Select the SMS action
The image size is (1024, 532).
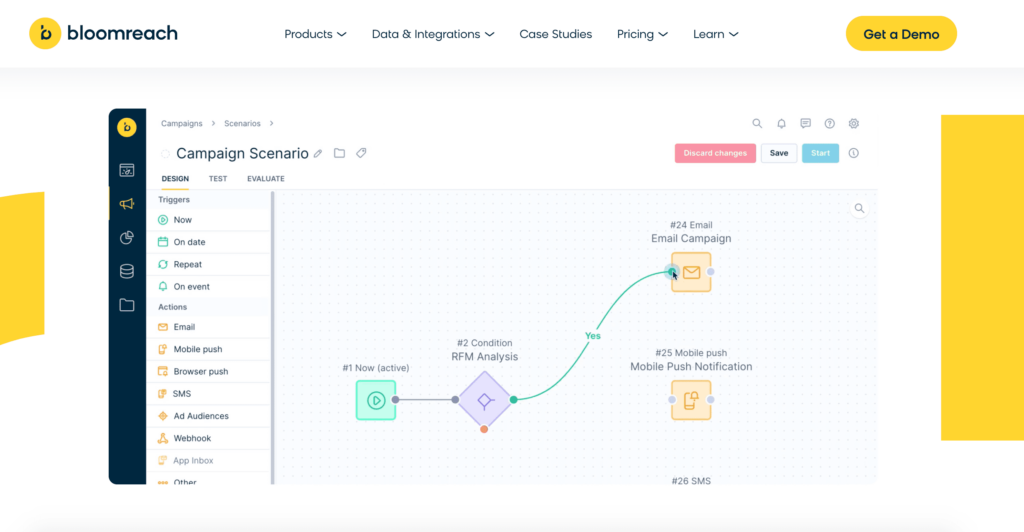(208, 394)
